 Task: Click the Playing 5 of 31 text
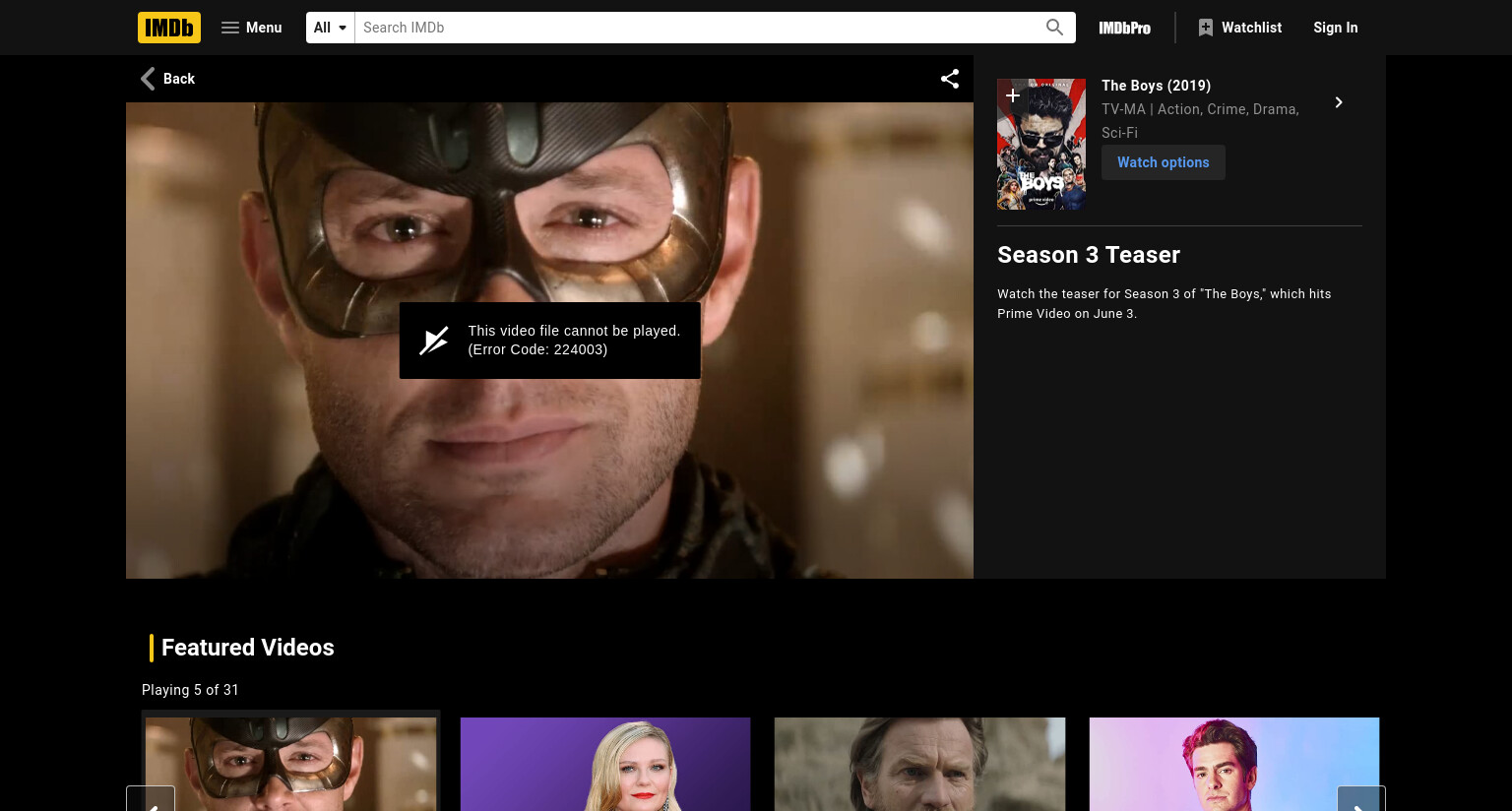click(x=190, y=690)
